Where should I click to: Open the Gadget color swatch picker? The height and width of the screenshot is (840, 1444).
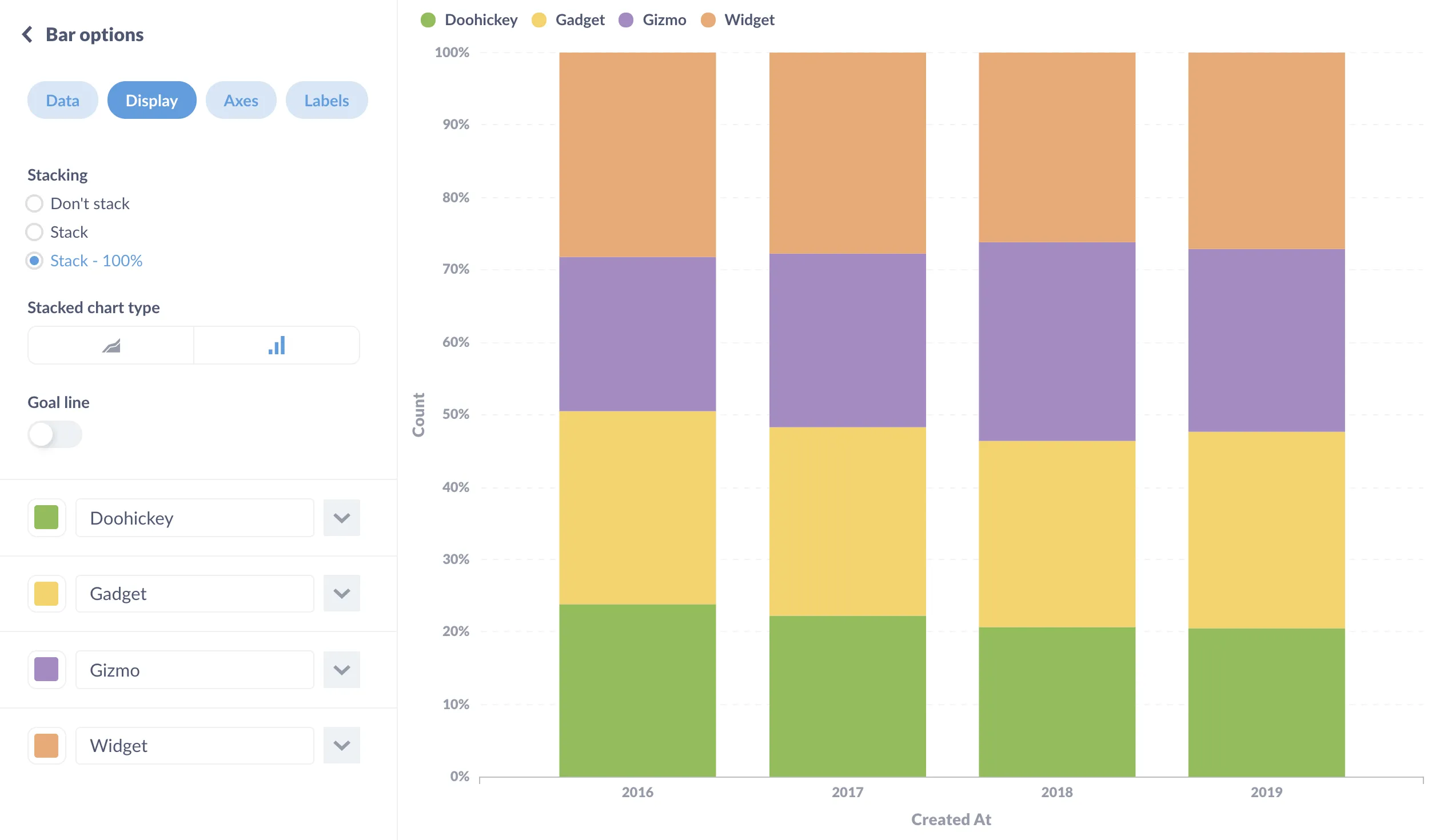pos(46,594)
